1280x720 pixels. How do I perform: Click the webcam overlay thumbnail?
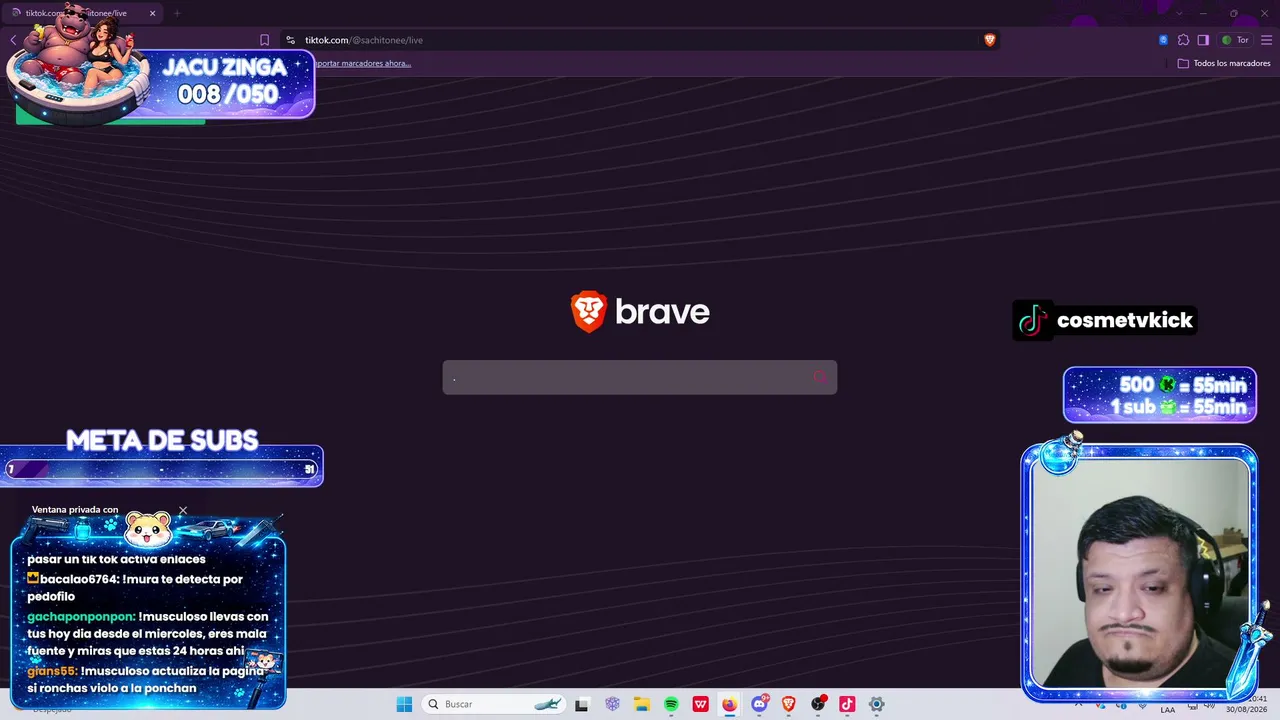point(1139,573)
